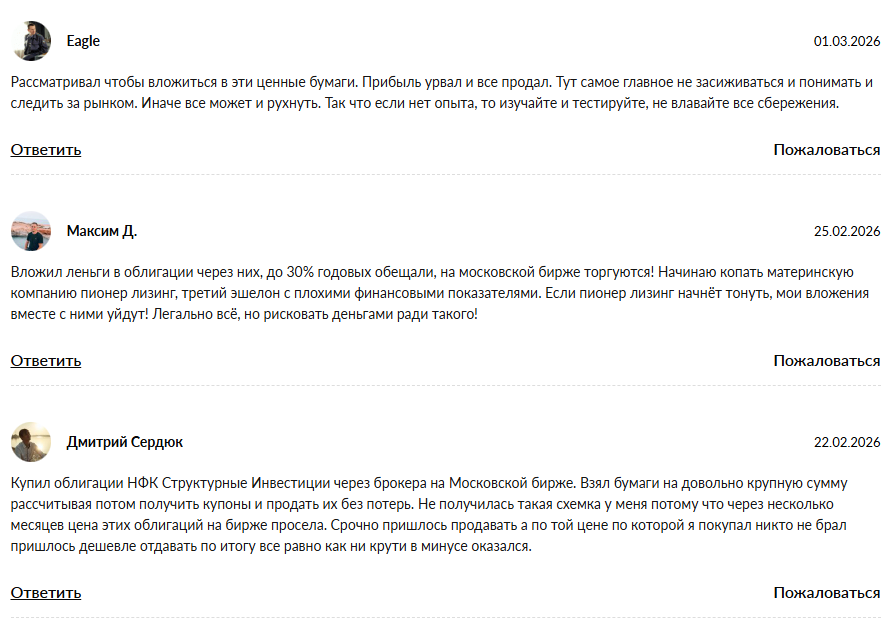884x623 pixels.
Task: Select the 22.02.2026 date stamp
Action: point(846,442)
